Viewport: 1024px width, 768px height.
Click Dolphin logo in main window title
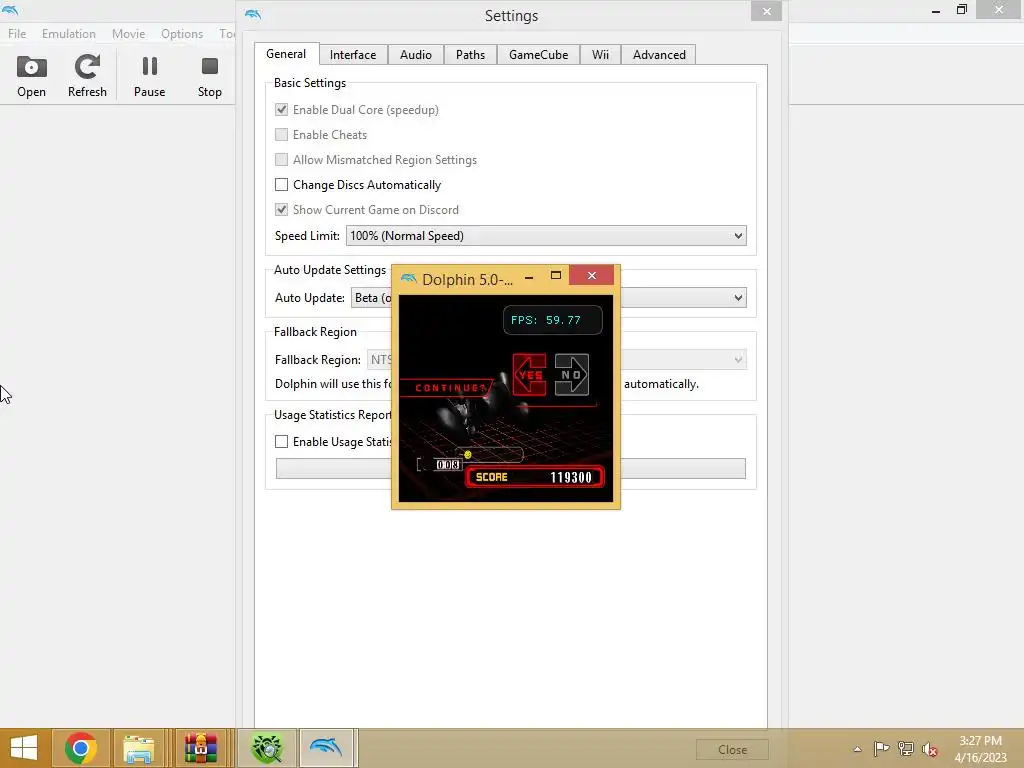click(x=10, y=10)
